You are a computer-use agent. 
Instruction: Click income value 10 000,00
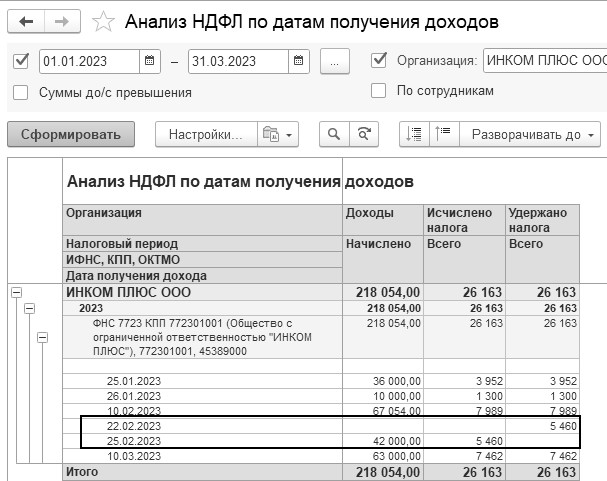[x=397, y=396]
